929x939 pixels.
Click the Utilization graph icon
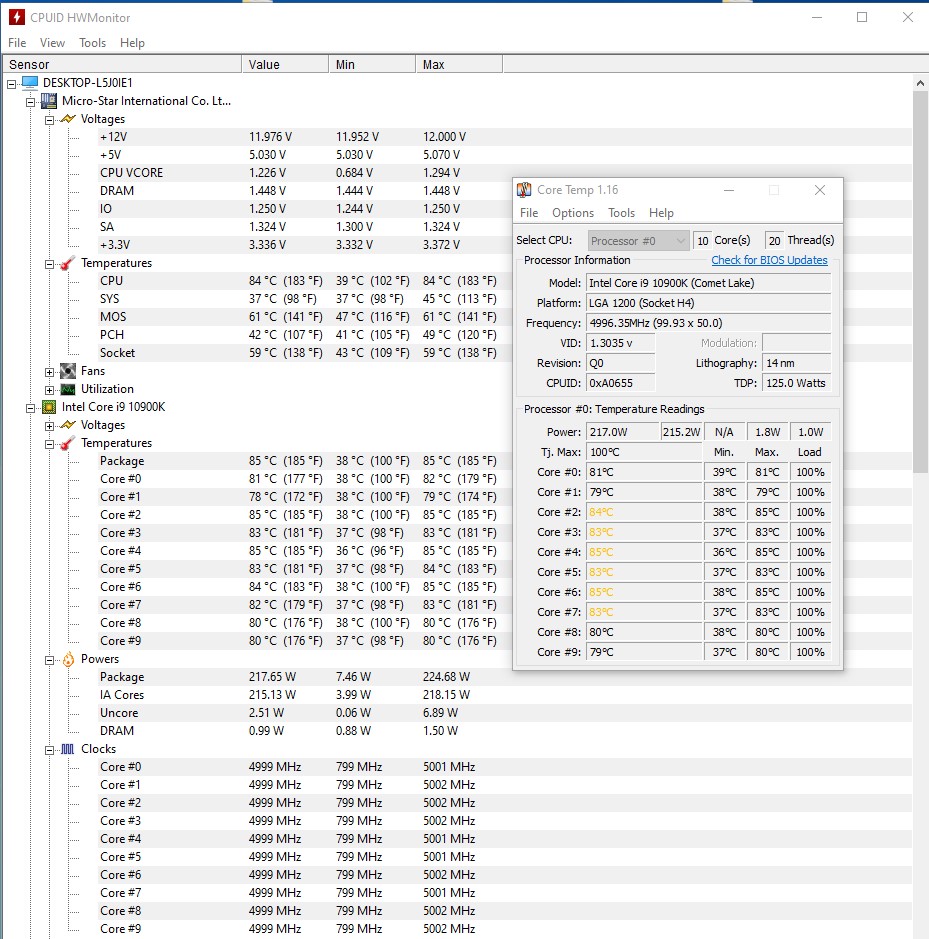(68, 389)
